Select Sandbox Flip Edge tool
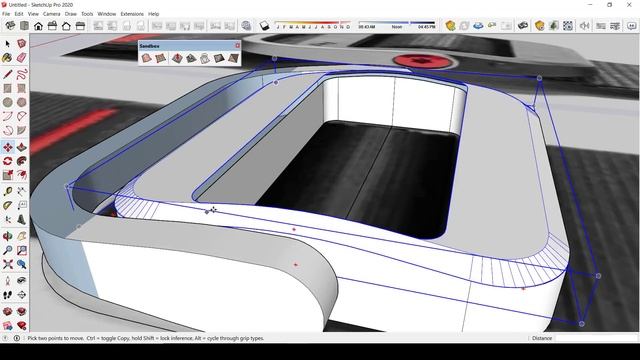Image resolution: width=640 pixels, height=360 pixels. click(x=233, y=58)
